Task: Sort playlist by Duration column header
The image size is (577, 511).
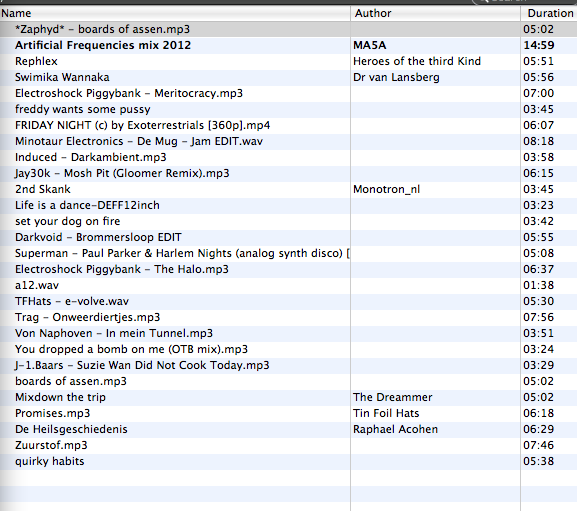Action: [549, 13]
